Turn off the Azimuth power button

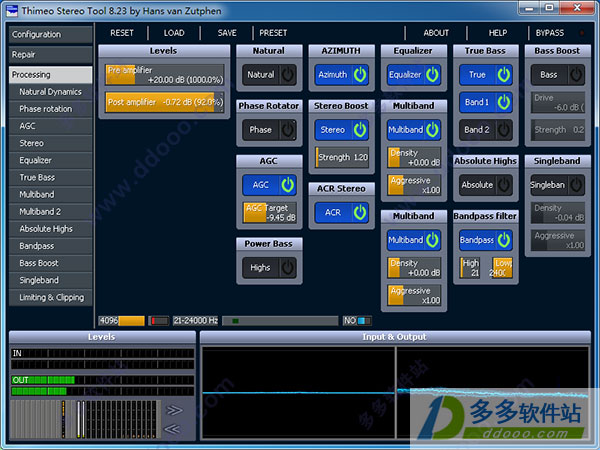click(341, 75)
